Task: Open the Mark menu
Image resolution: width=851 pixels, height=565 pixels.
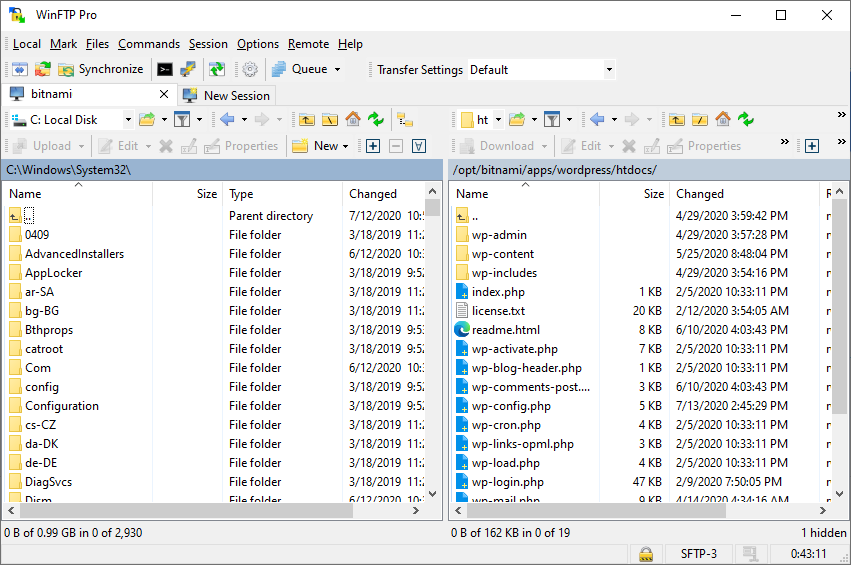Action: click(63, 44)
